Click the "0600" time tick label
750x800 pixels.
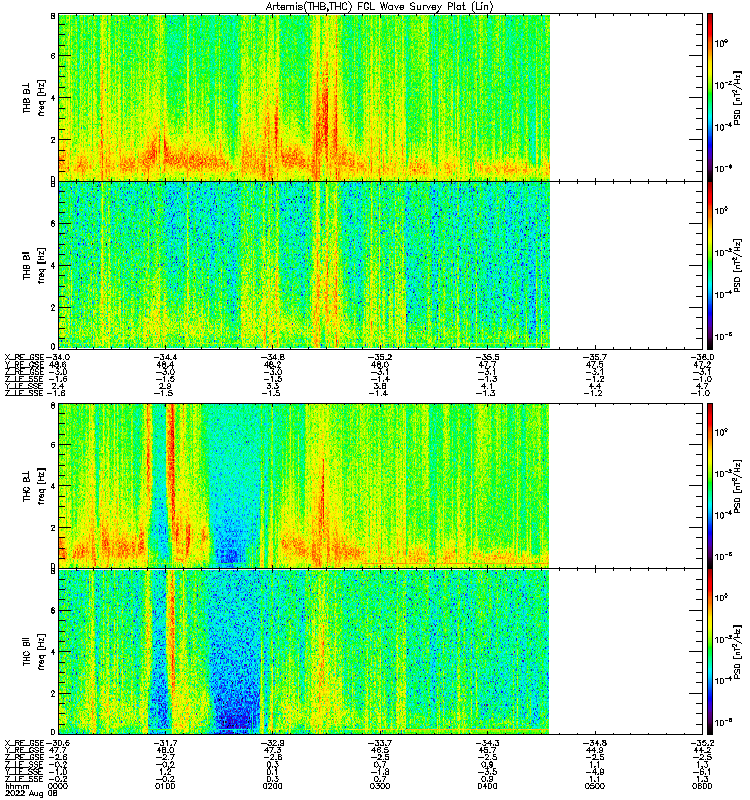coord(702,786)
